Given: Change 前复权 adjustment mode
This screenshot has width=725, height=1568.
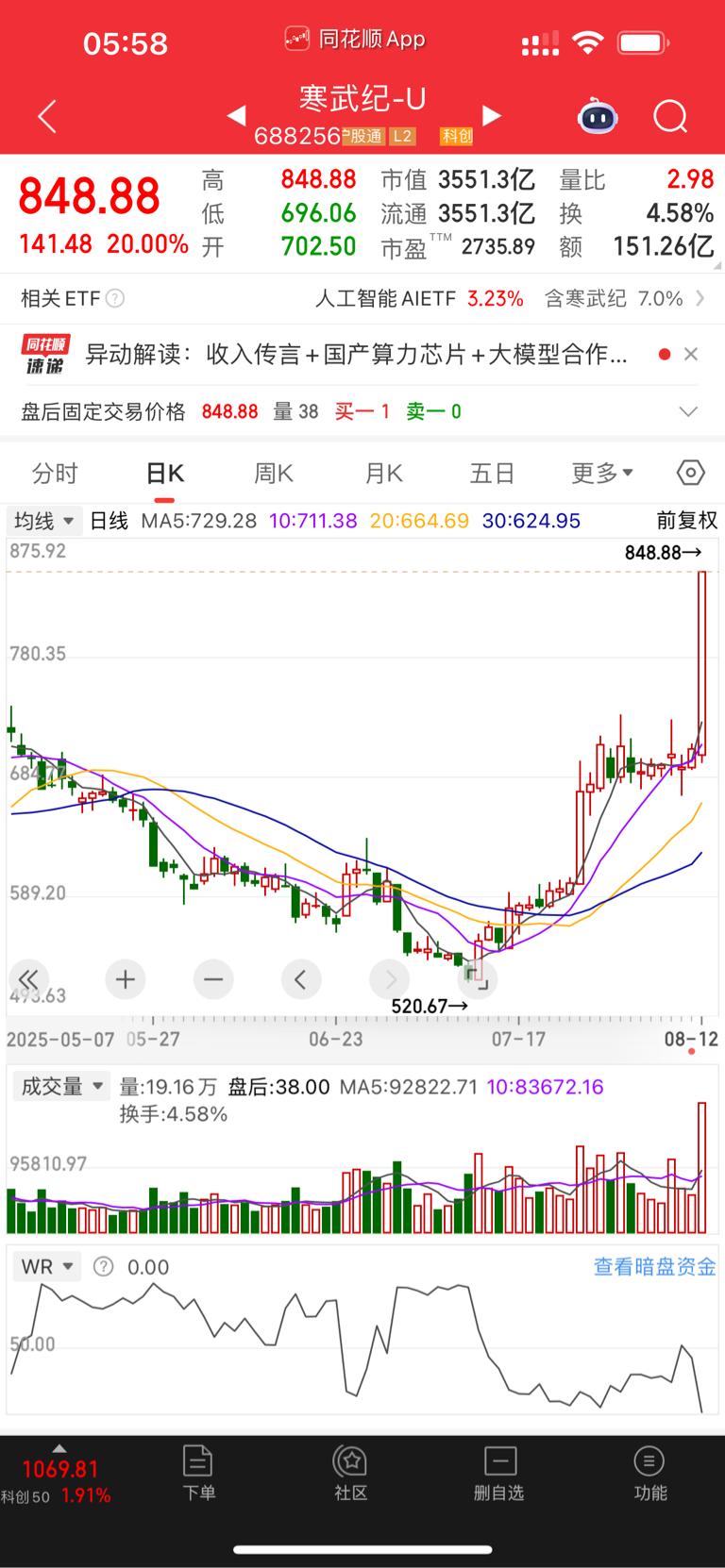Looking at the screenshot, I should pos(687,521).
